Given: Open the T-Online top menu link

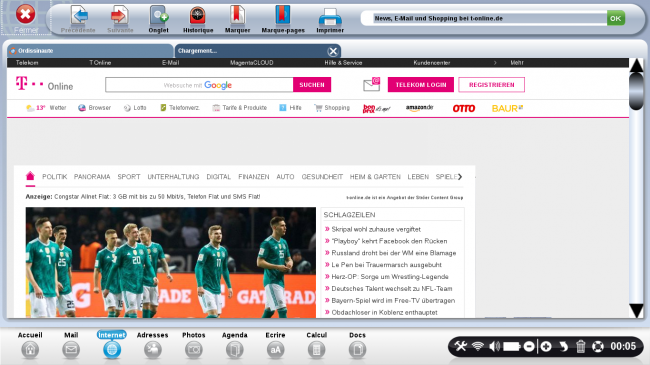Looking at the screenshot, I should coord(100,63).
